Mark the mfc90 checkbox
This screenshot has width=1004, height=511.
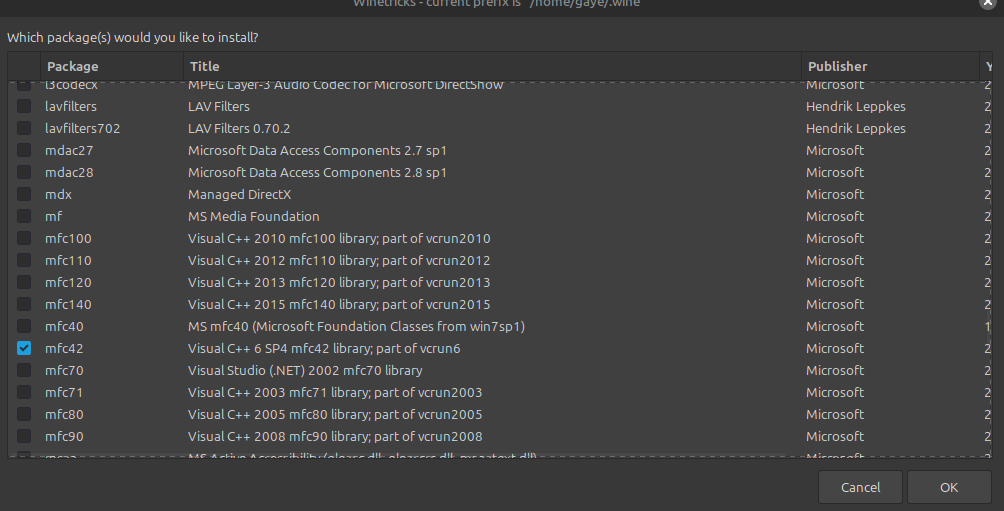pos(24,437)
